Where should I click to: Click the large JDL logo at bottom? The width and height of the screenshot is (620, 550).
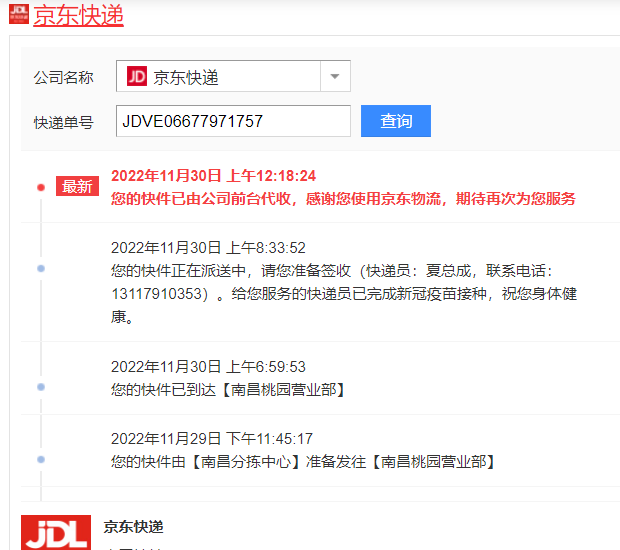tap(56, 532)
